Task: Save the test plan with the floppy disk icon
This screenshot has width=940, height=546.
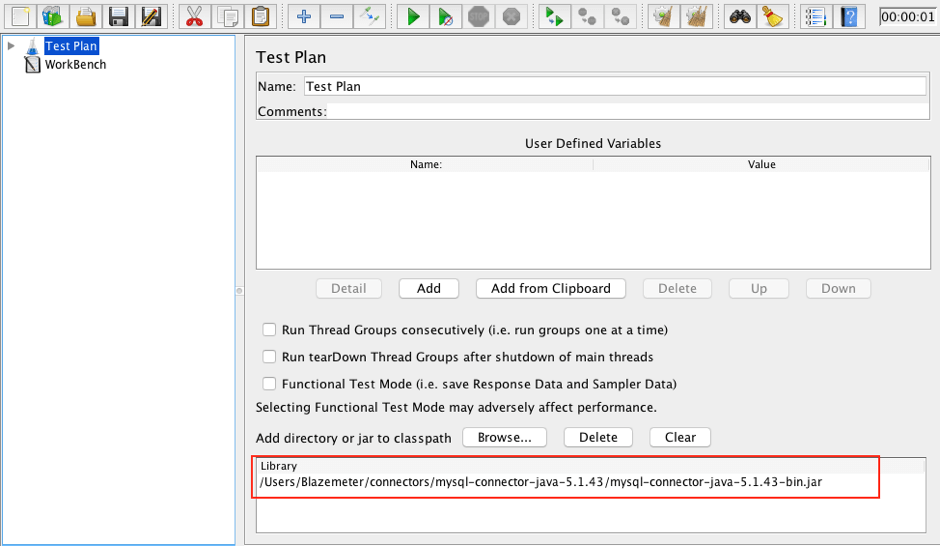Action: (119, 16)
